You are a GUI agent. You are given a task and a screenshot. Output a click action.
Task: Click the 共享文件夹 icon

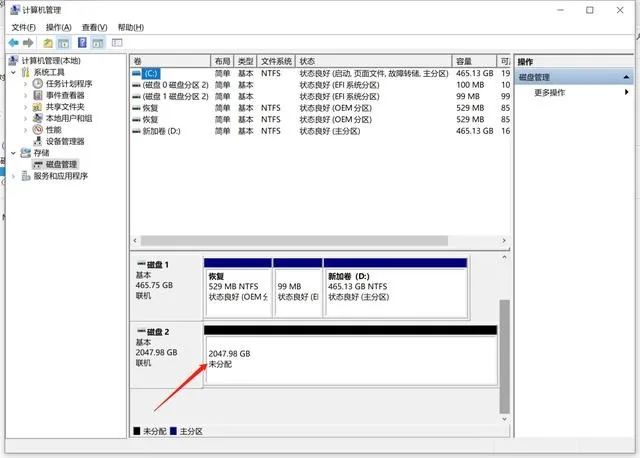coord(38,107)
